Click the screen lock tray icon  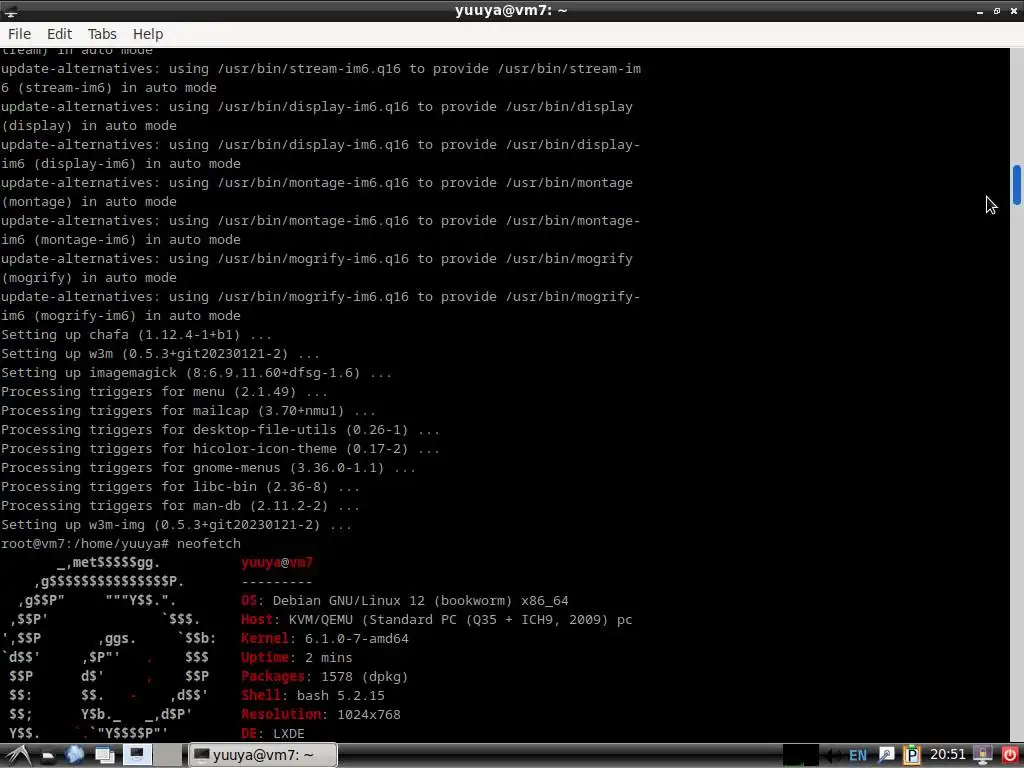point(982,756)
